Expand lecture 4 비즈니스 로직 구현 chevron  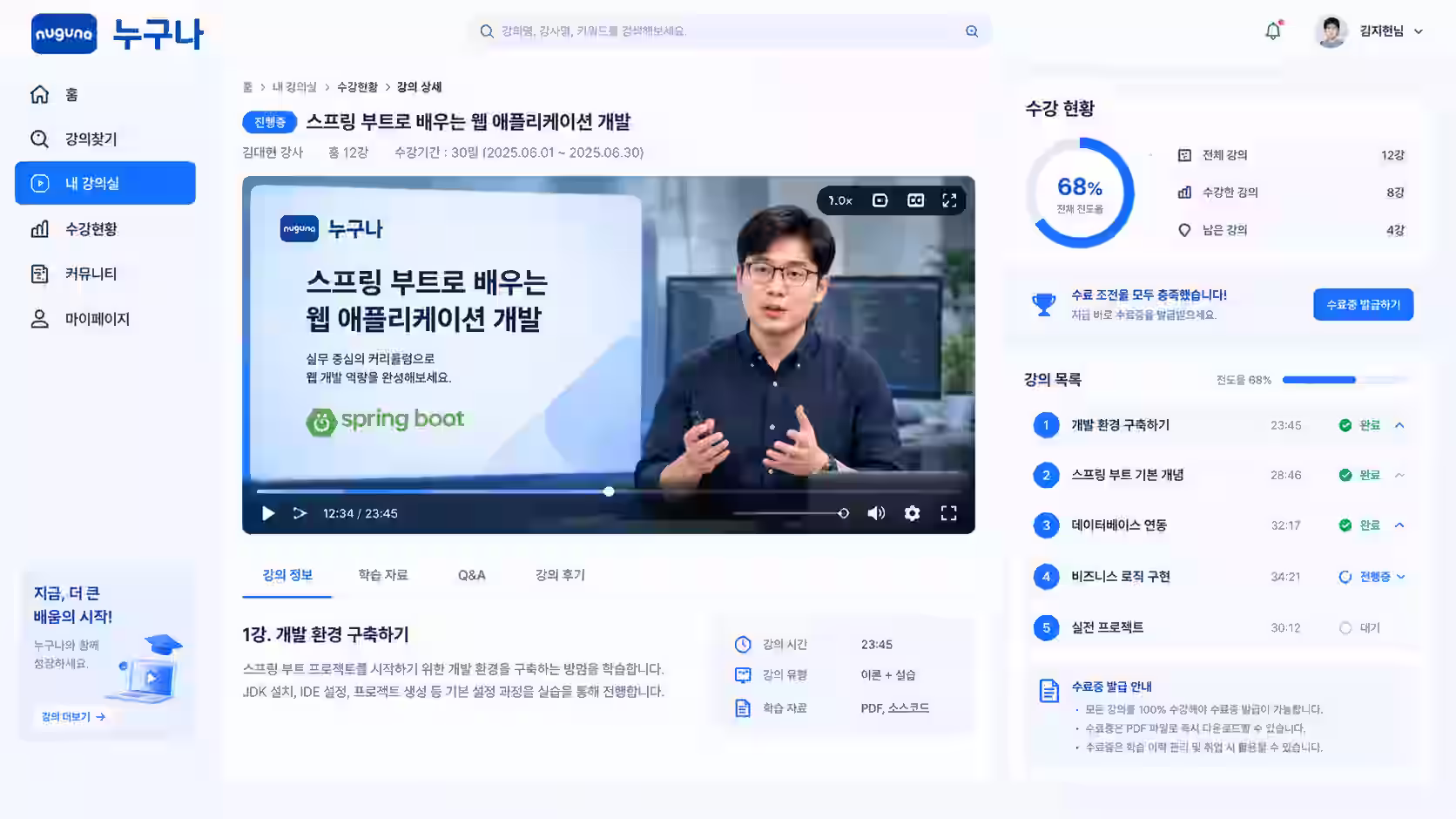(x=1401, y=577)
